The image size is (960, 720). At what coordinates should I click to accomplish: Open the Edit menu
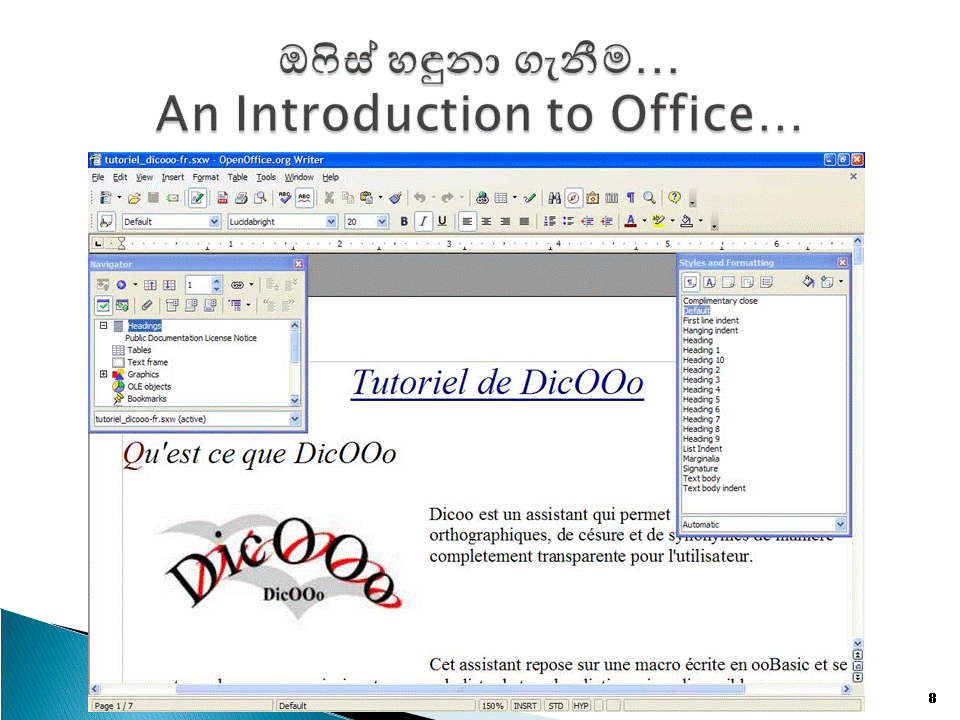[x=120, y=178]
